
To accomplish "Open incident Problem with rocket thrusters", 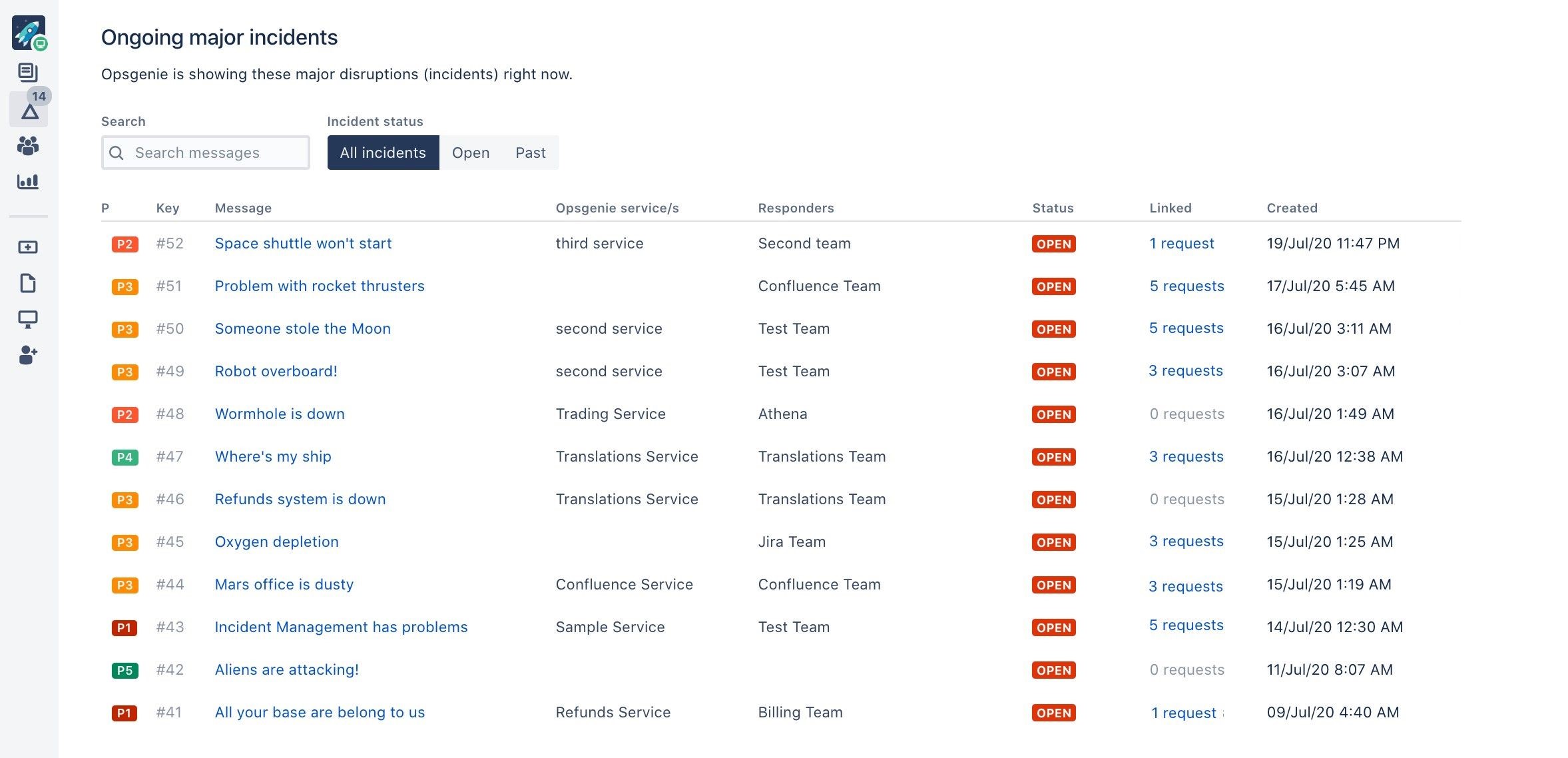I will [320, 286].
